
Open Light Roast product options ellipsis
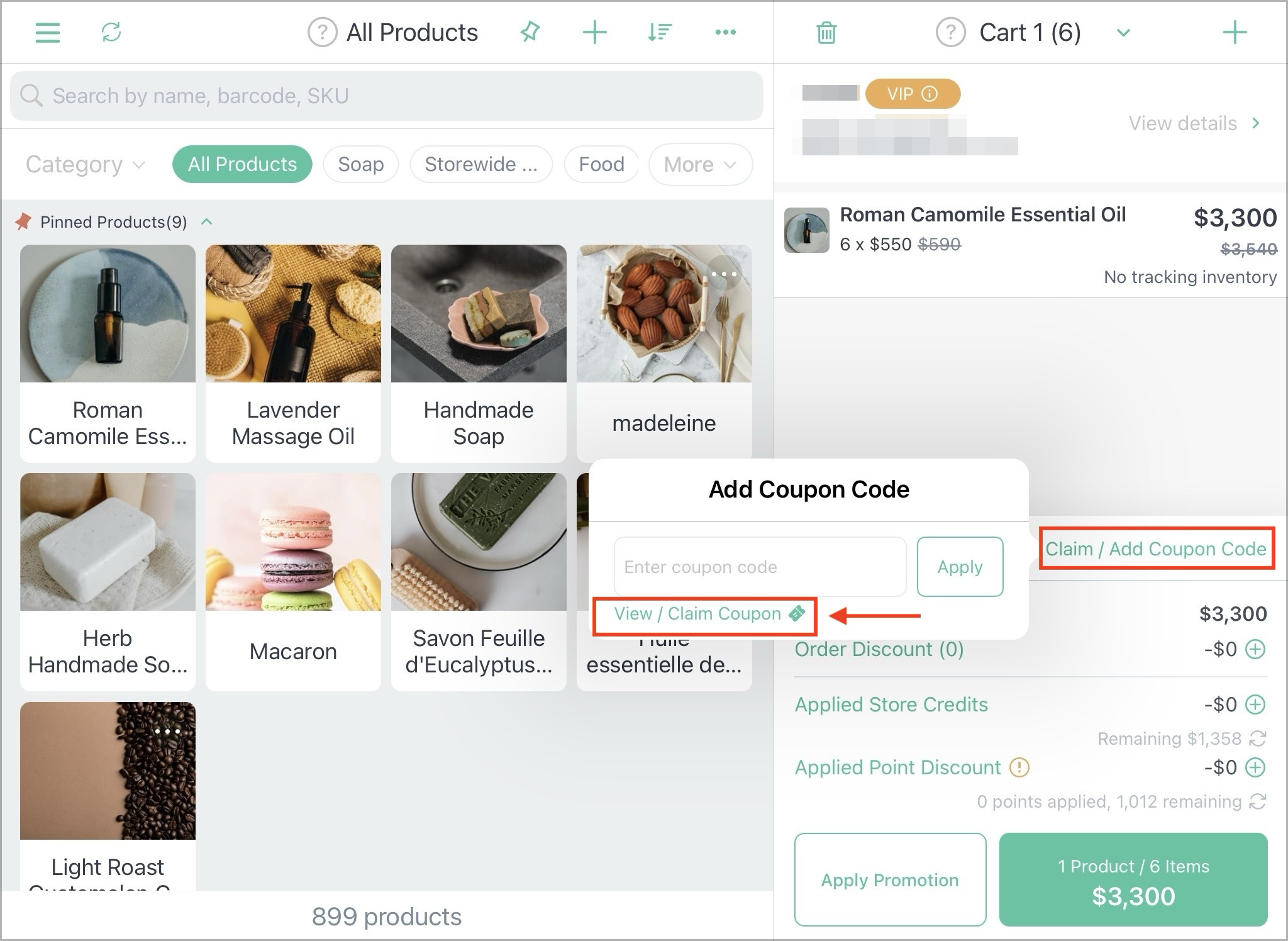click(x=167, y=731)
